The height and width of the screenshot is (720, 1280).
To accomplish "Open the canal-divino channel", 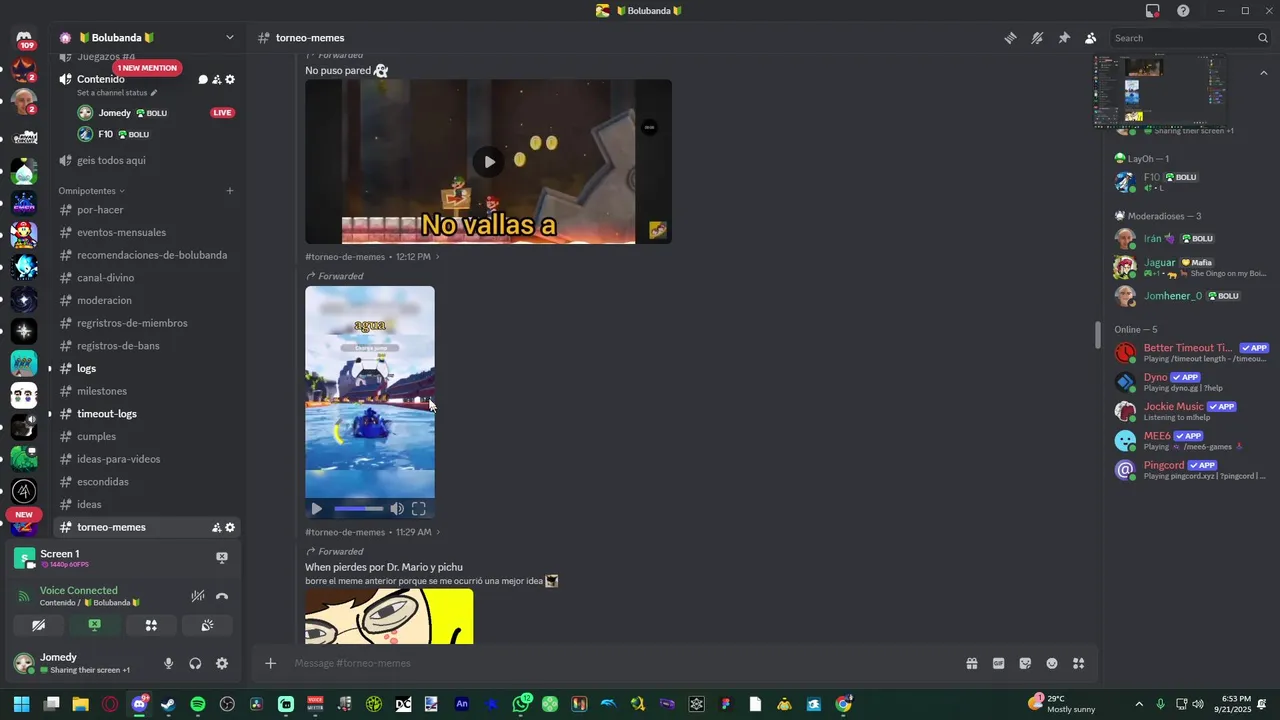I will coord(147,278).
